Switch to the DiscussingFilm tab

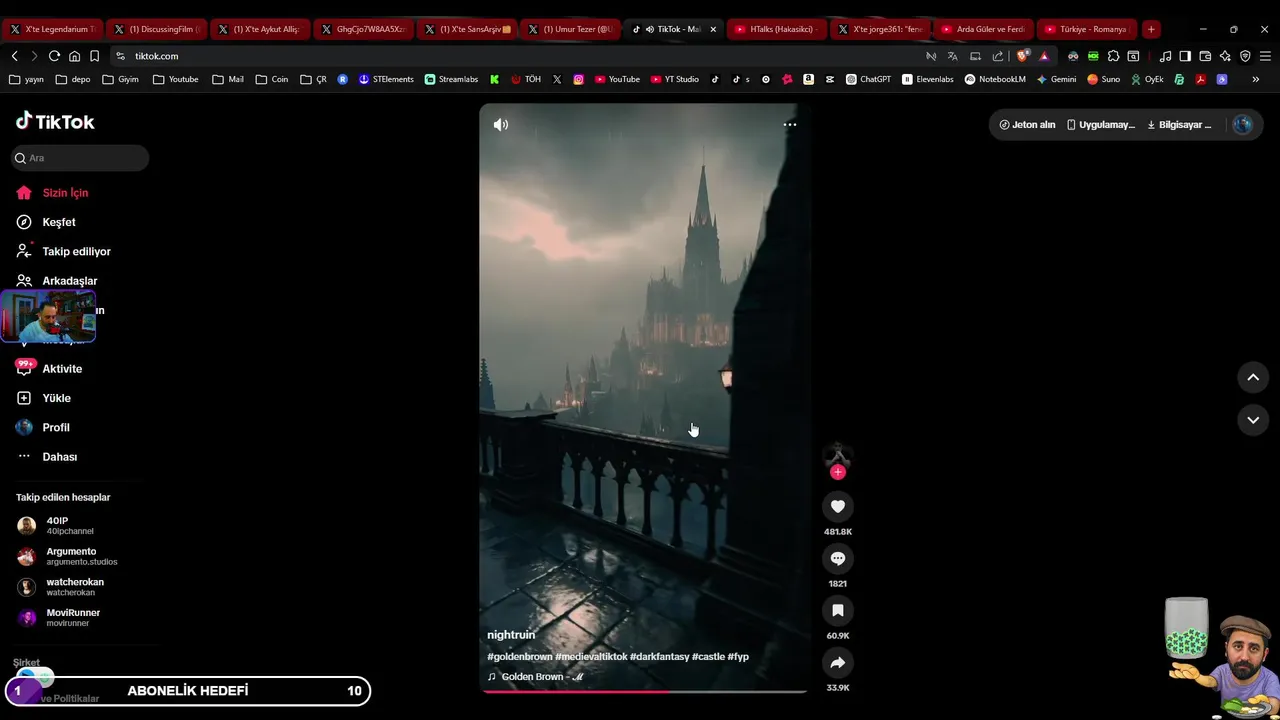click(157, 29)
